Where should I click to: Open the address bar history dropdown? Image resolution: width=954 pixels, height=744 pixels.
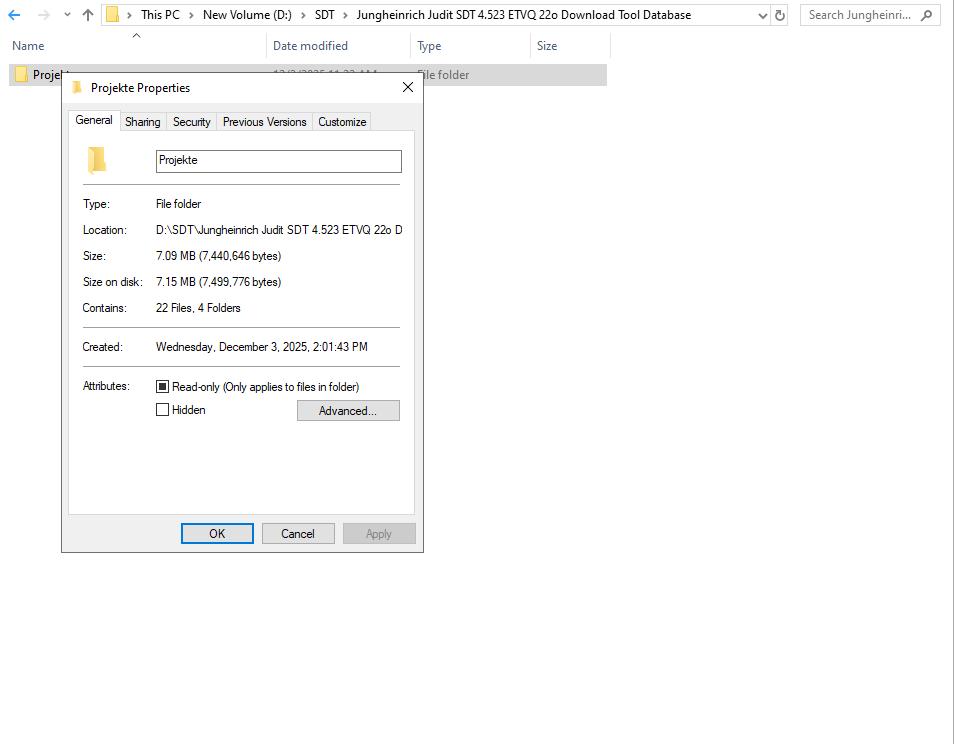pos(762,15)
